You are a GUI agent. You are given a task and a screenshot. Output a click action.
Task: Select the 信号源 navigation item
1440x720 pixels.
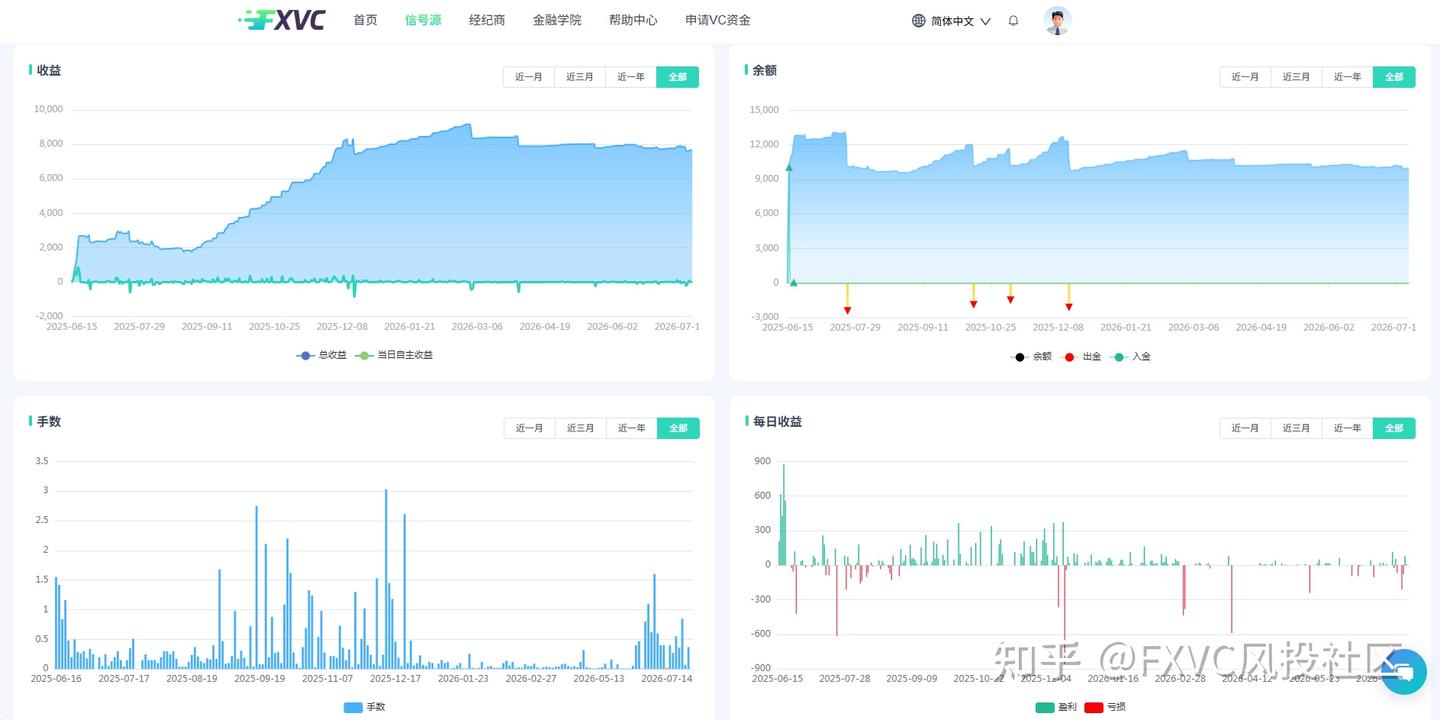(x=423, y=20)
